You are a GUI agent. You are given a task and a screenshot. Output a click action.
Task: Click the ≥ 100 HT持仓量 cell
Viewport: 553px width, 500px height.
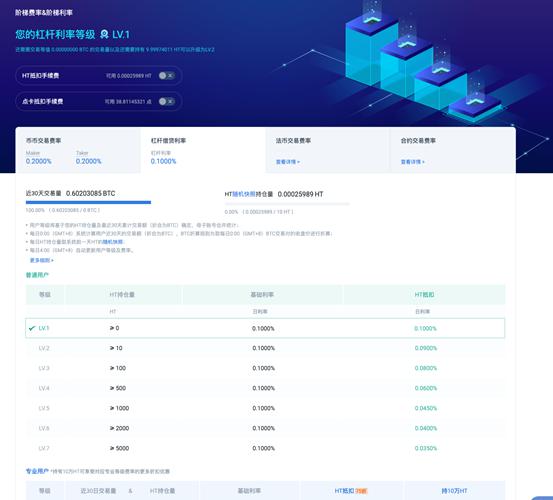point(118,368)
